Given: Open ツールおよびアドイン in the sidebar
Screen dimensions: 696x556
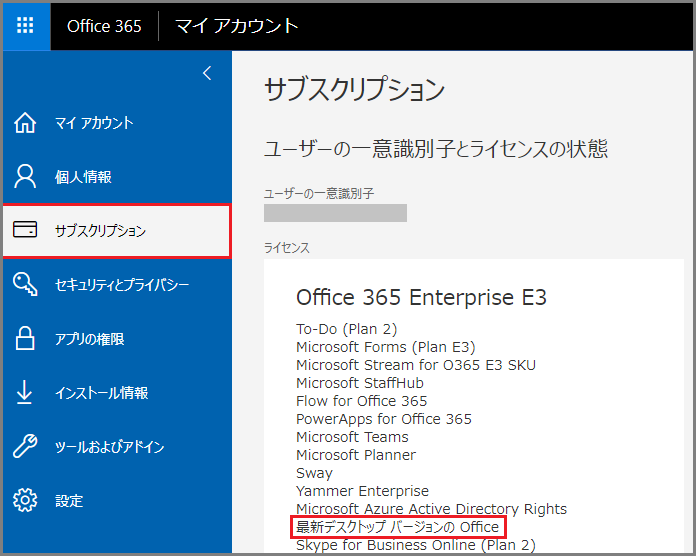Looking at the screenshot, I should click(x=110, y=446).
